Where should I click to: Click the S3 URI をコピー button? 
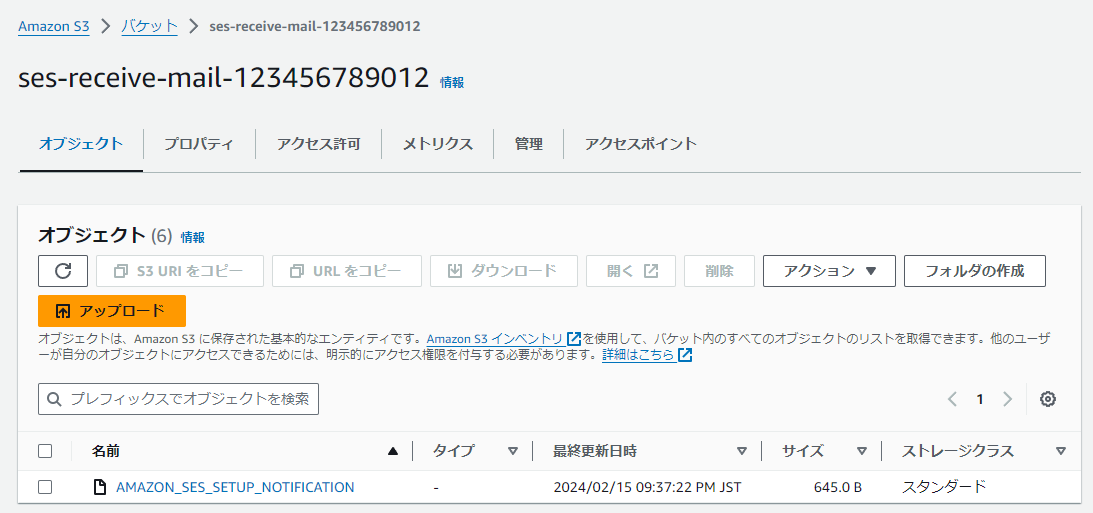coord(180,271)
